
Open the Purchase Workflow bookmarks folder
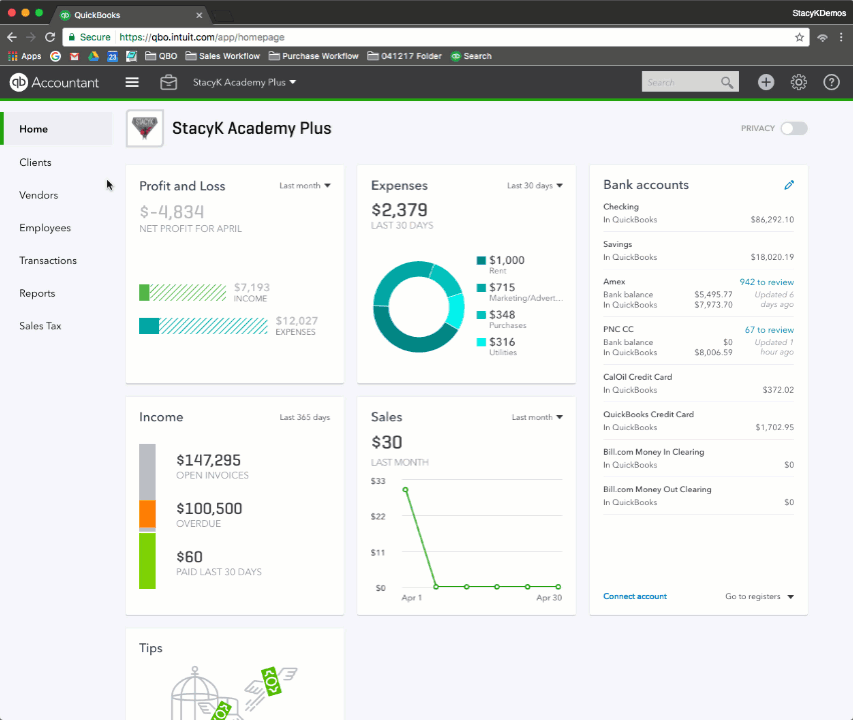click(x=313, y=56)
